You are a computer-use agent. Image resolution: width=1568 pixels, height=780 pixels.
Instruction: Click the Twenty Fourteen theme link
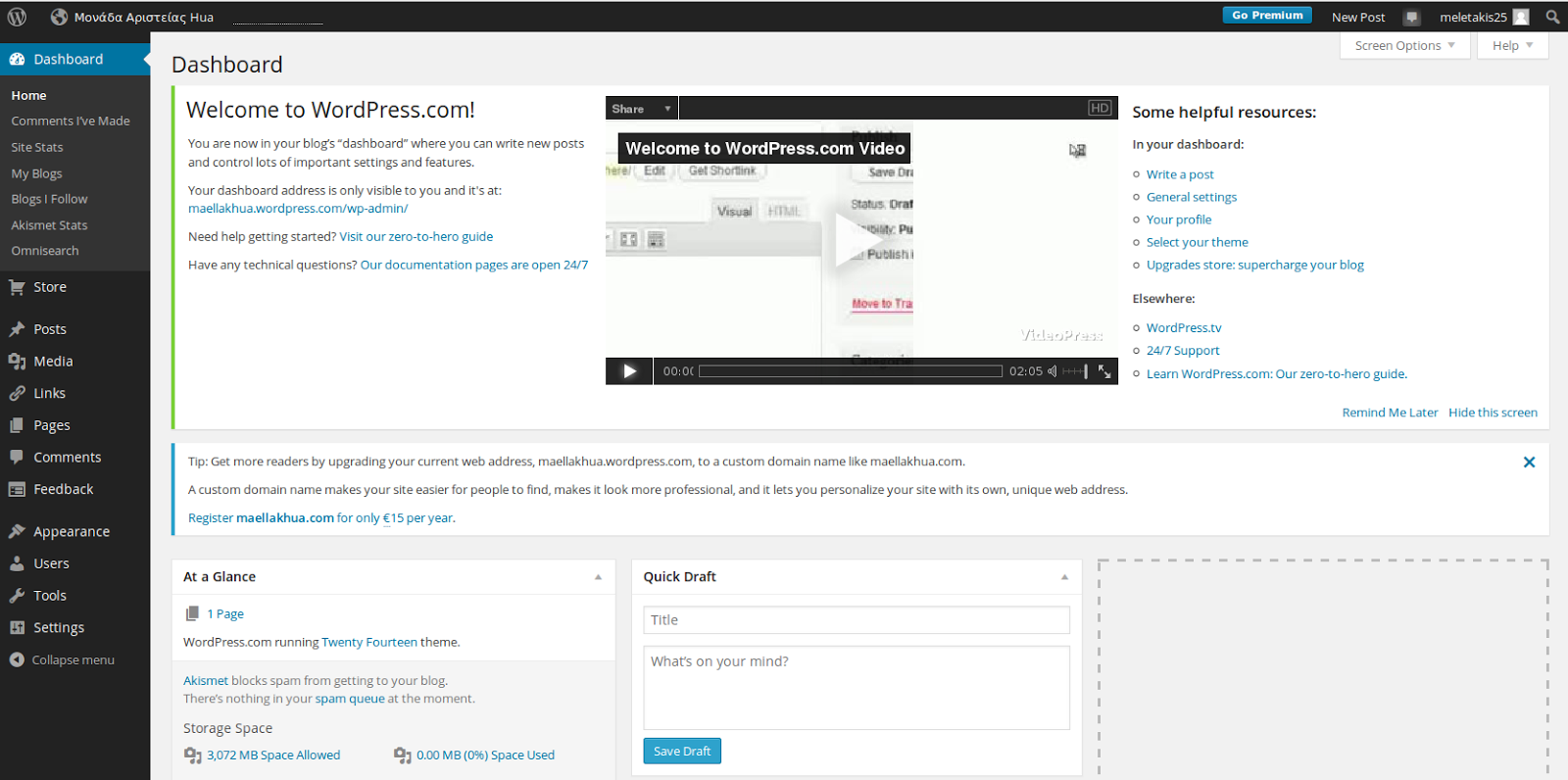click(369, 642)
